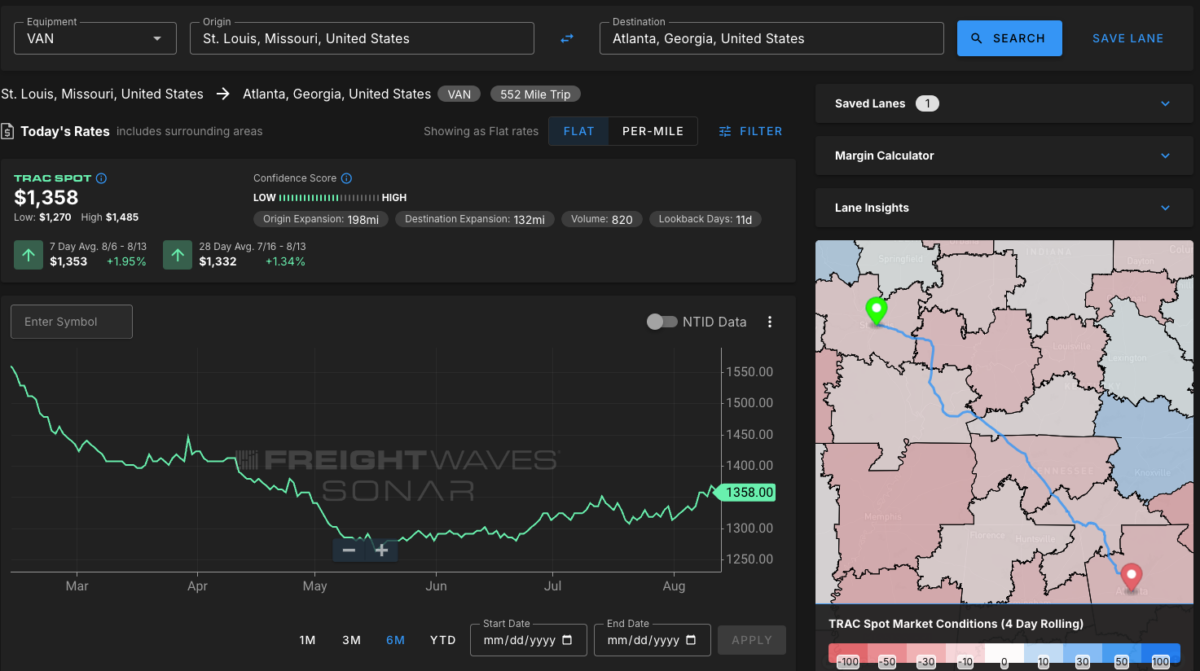Screen dimensions: 1200x671
Task: Open the chart three-dot options menu
Action: [x=770, y=322]
